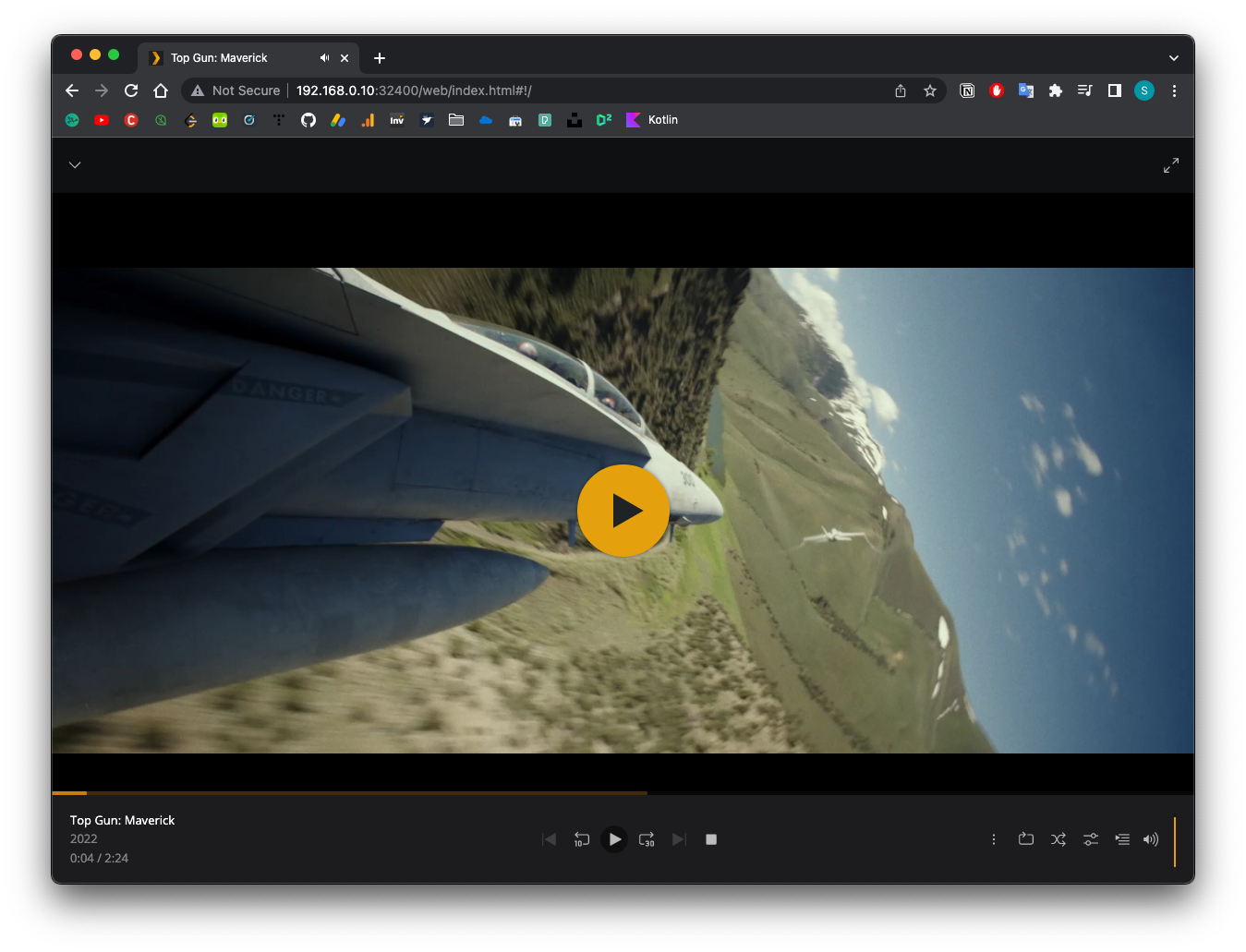Open Chrome three-dot menu
Image resolution: width=1246 pixels, height=952 pixels.
tap(1174, 90)
